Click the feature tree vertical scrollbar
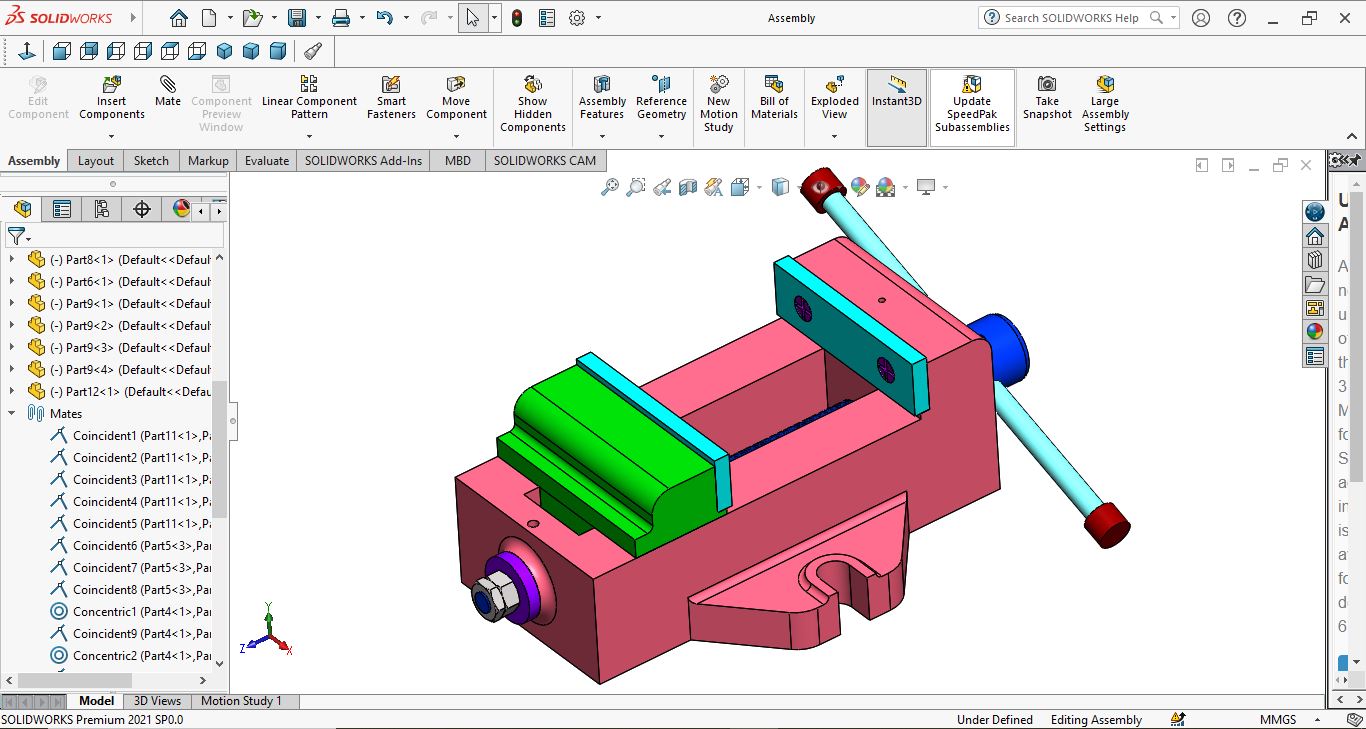Viewport: 1366px width, 729px height. click(220, 449)
